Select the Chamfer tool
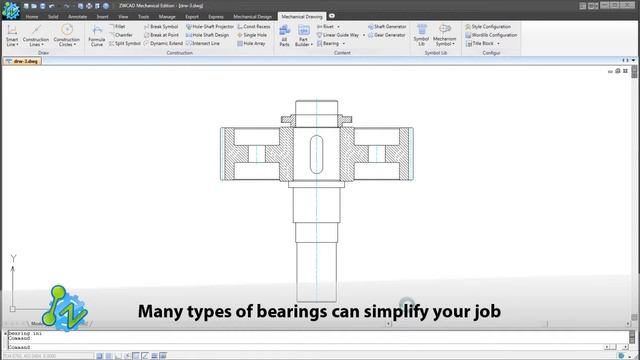Viewport: 640px width, 360px height. (120, 35)
